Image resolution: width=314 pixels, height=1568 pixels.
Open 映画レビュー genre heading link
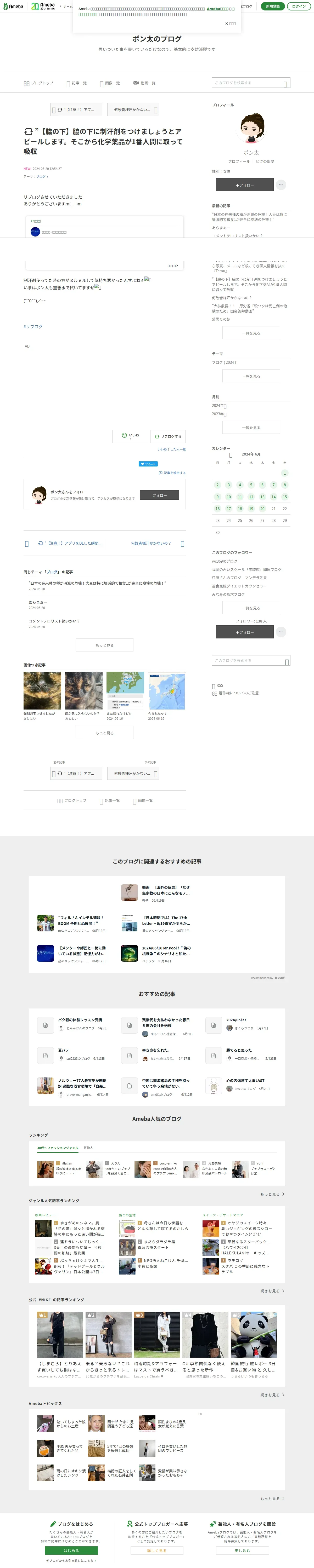45,1215
